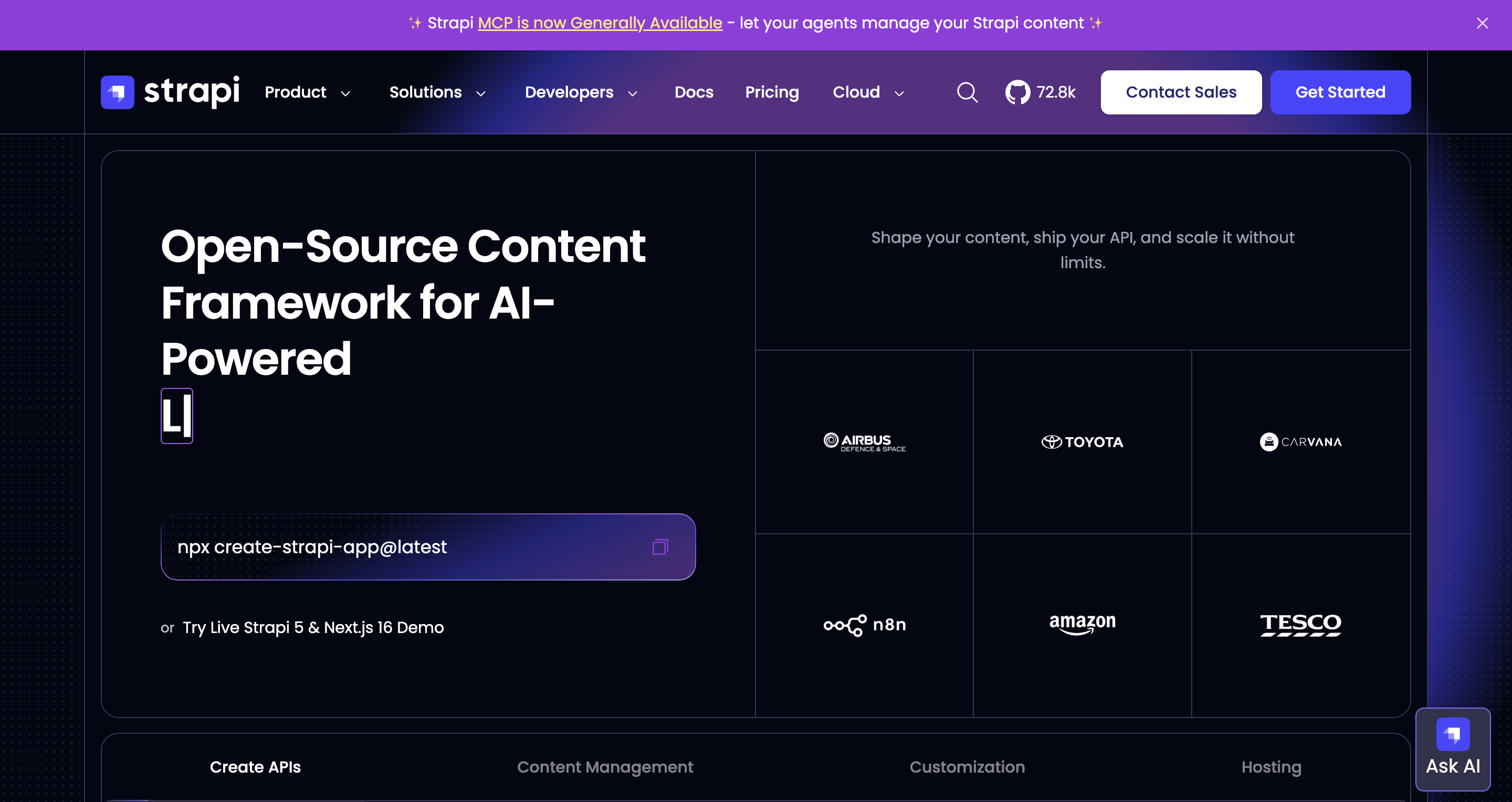Click the Get Started button
Screen dimensions: 1512x802
pyautogui.click(x=1341, y=92)
